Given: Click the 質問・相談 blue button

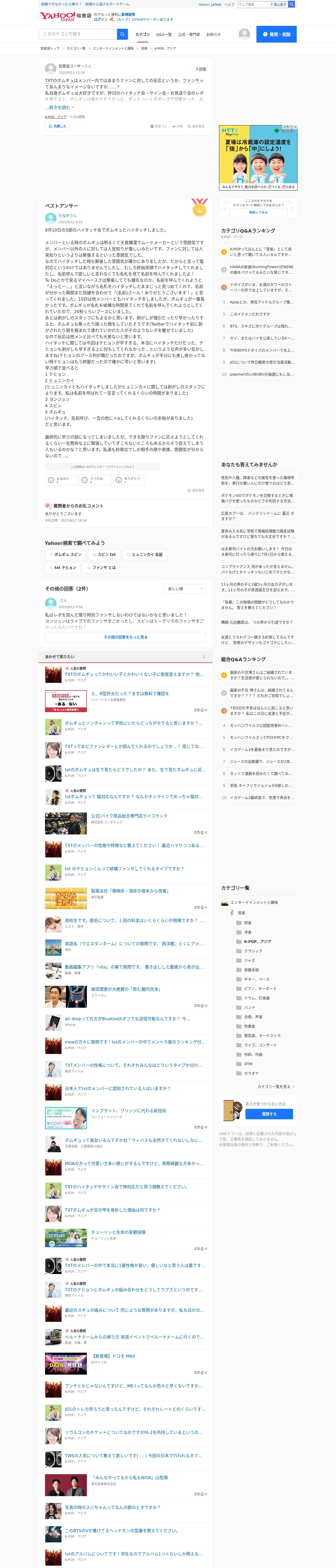Looking at the screenshot, I should coord(276,34).
